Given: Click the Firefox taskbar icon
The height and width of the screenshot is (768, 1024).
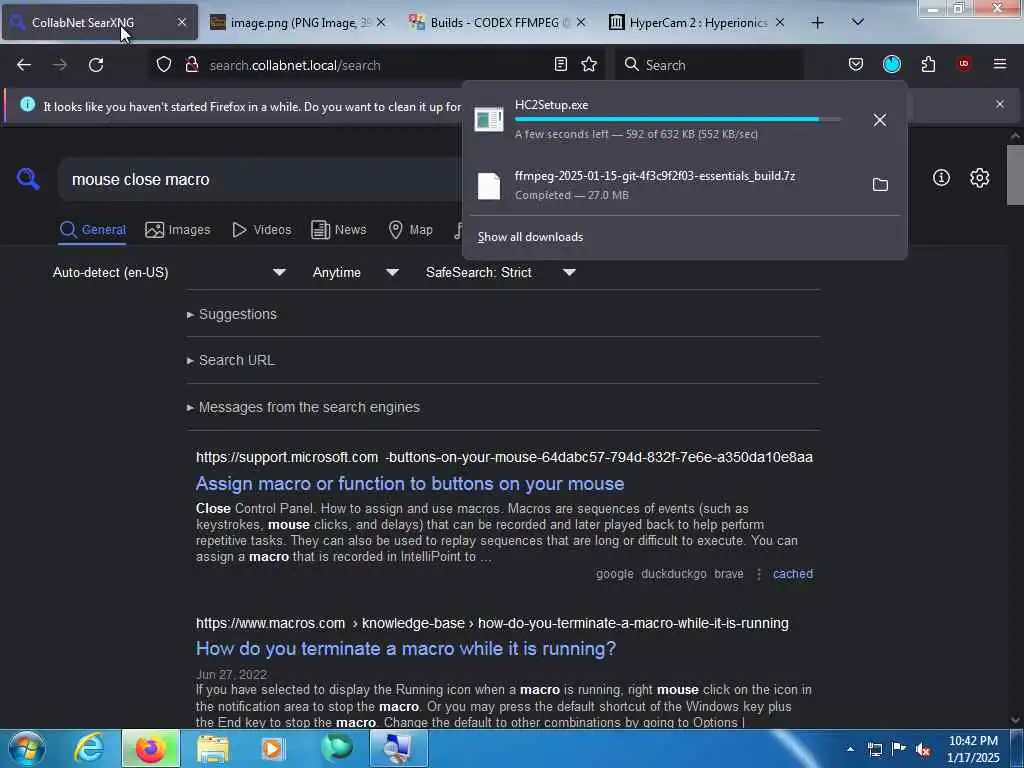Looking at the screenshot, I should click(x=150, y=748).
